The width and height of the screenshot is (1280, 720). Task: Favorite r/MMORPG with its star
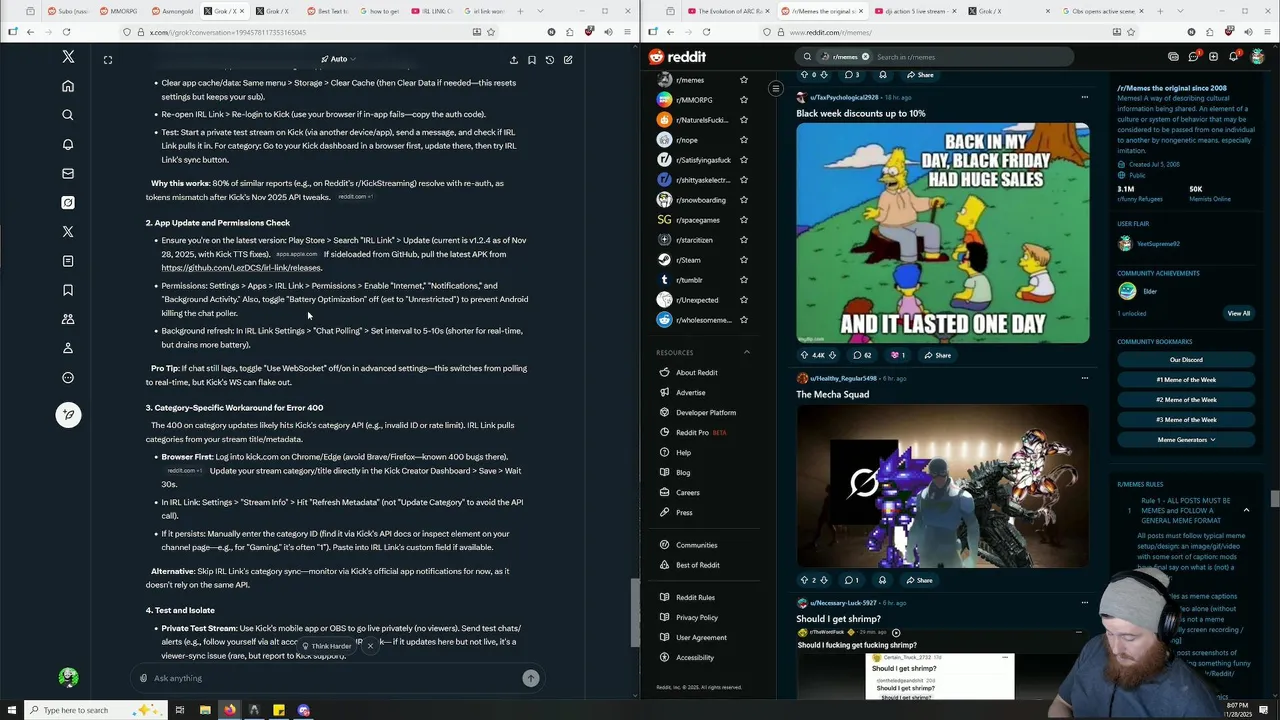743,100
